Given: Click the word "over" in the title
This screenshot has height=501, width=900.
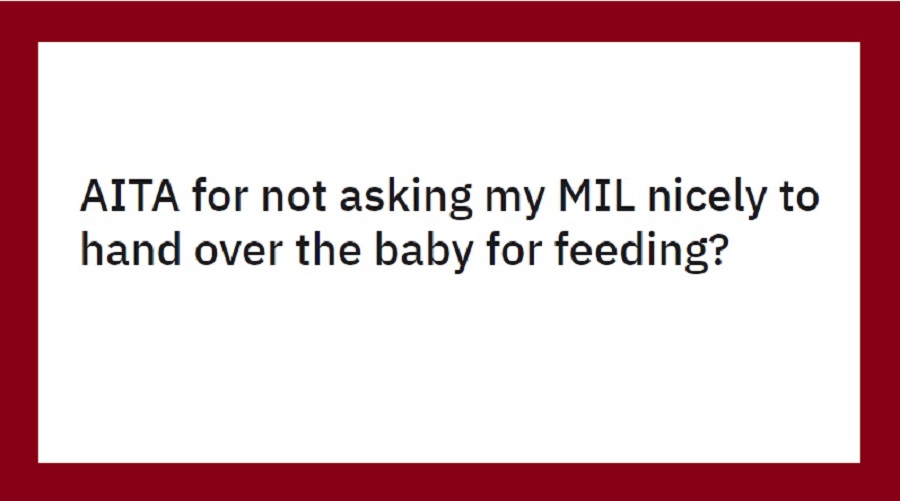Looking at the screenshot, I should (238, 253).
